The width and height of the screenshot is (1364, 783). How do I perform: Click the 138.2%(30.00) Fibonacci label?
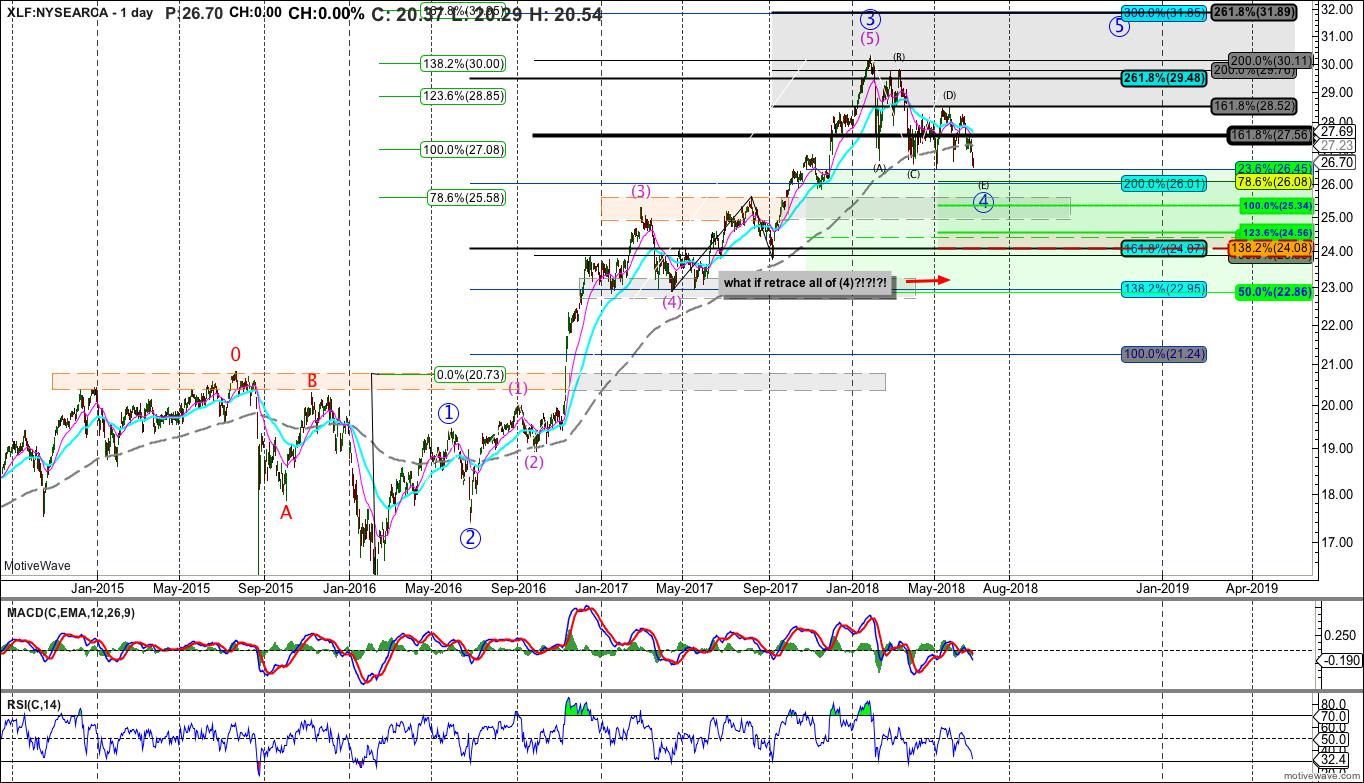[463, 63]
